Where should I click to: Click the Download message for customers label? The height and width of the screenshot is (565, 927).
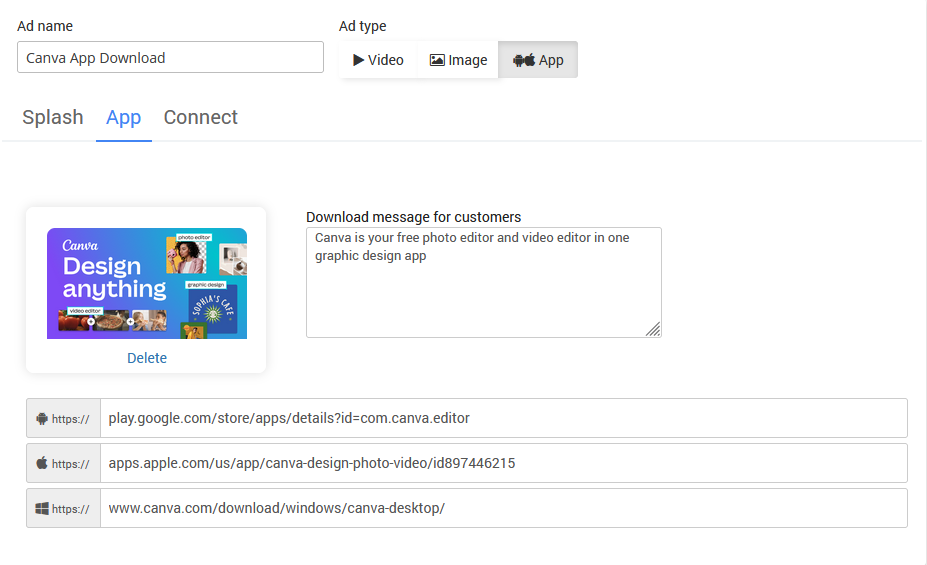413,217
